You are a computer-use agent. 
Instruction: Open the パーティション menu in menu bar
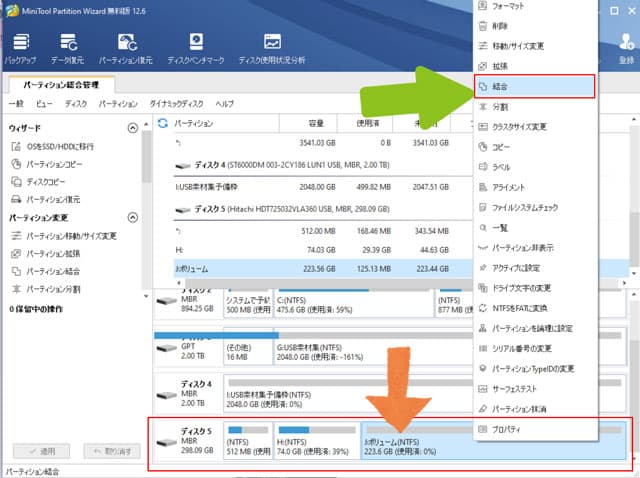coord(118,104)
